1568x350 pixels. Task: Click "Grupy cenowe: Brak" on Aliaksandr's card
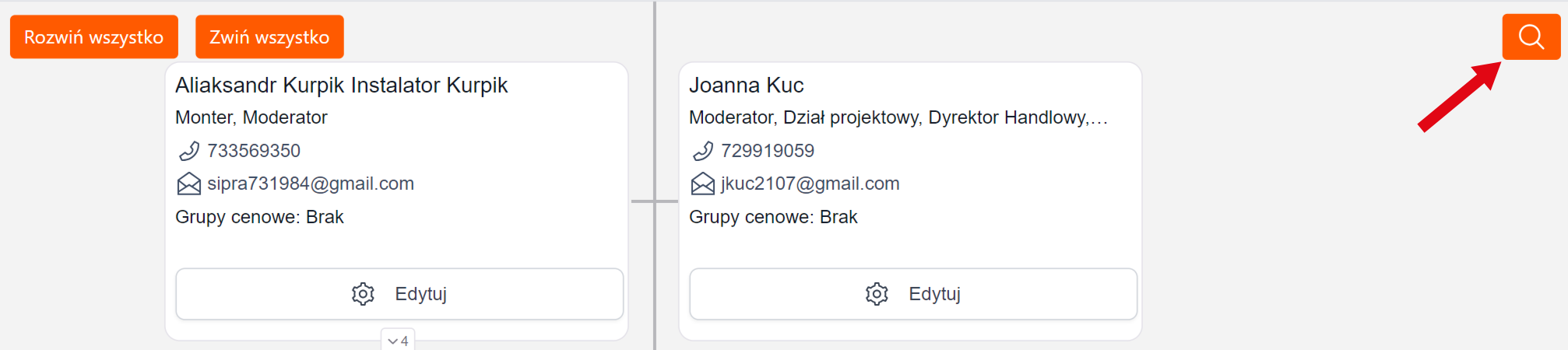pos(259,217)
